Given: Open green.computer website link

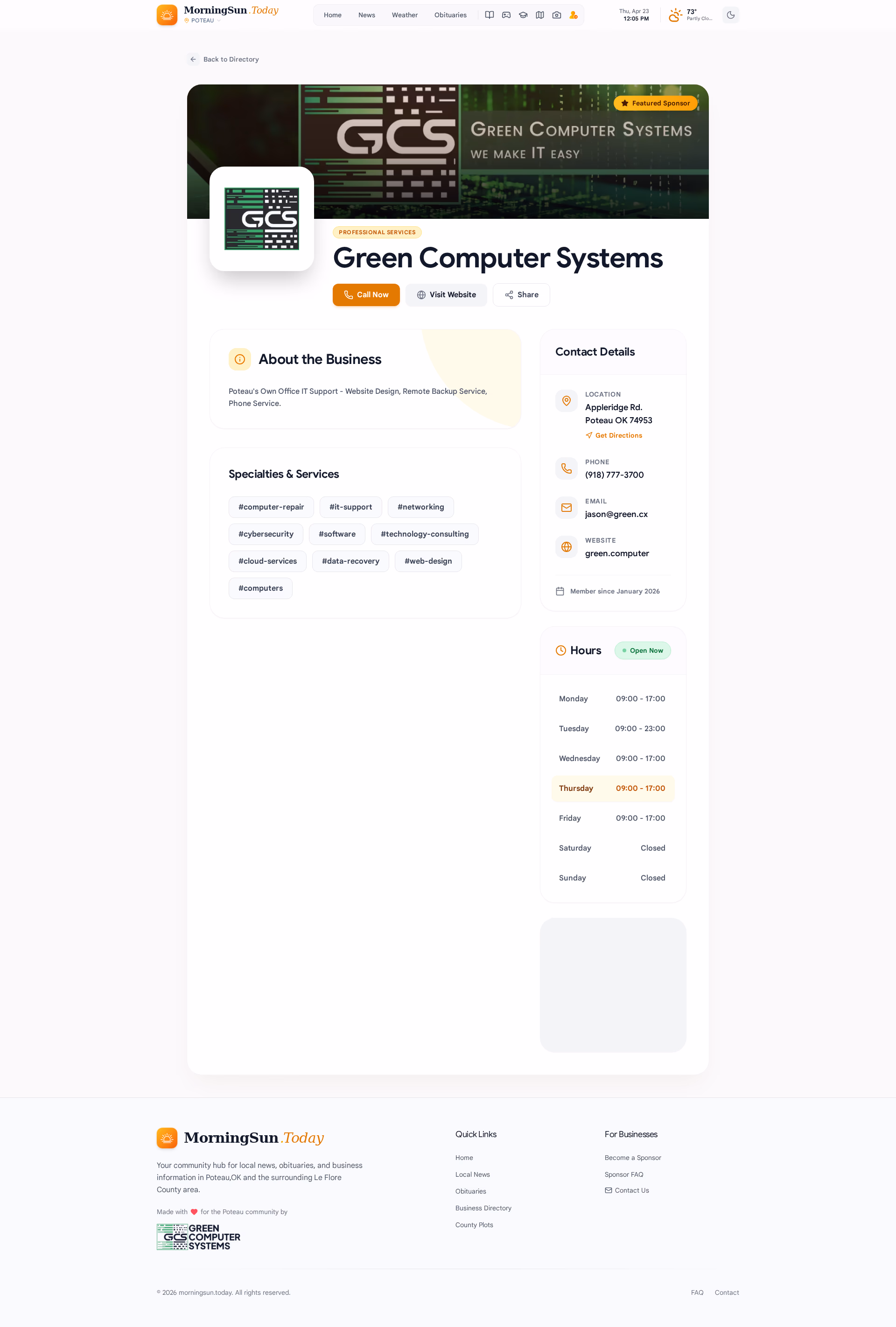Looking at the screenshot, I should pyautogui.click(x=617, y=554).
